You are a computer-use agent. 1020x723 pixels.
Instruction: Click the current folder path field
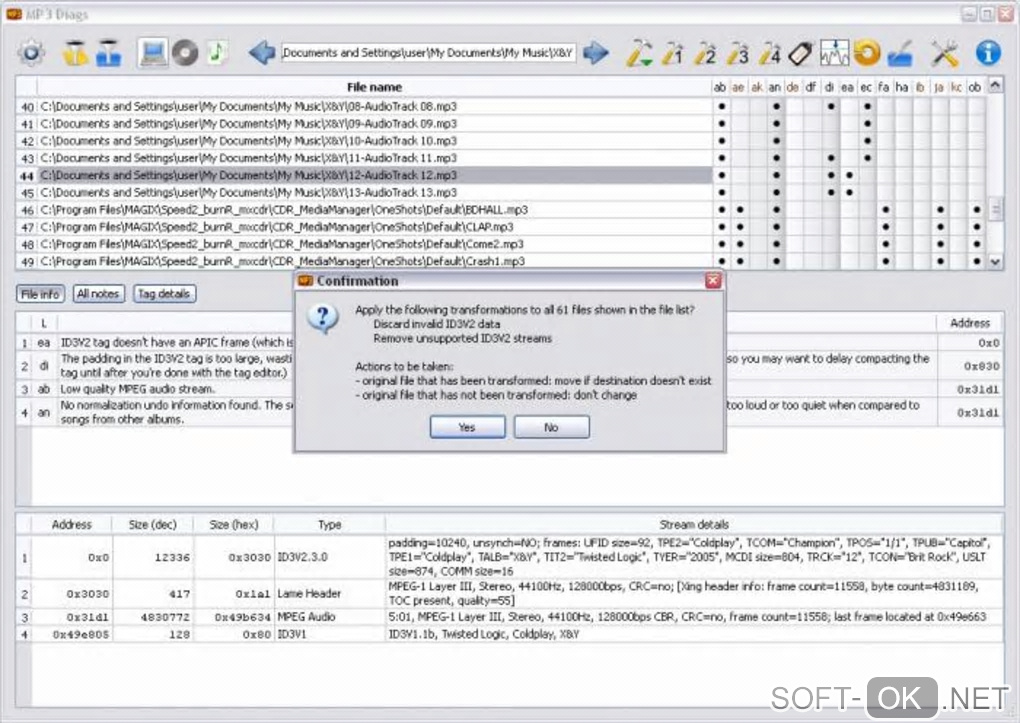(x=428, y=53)
